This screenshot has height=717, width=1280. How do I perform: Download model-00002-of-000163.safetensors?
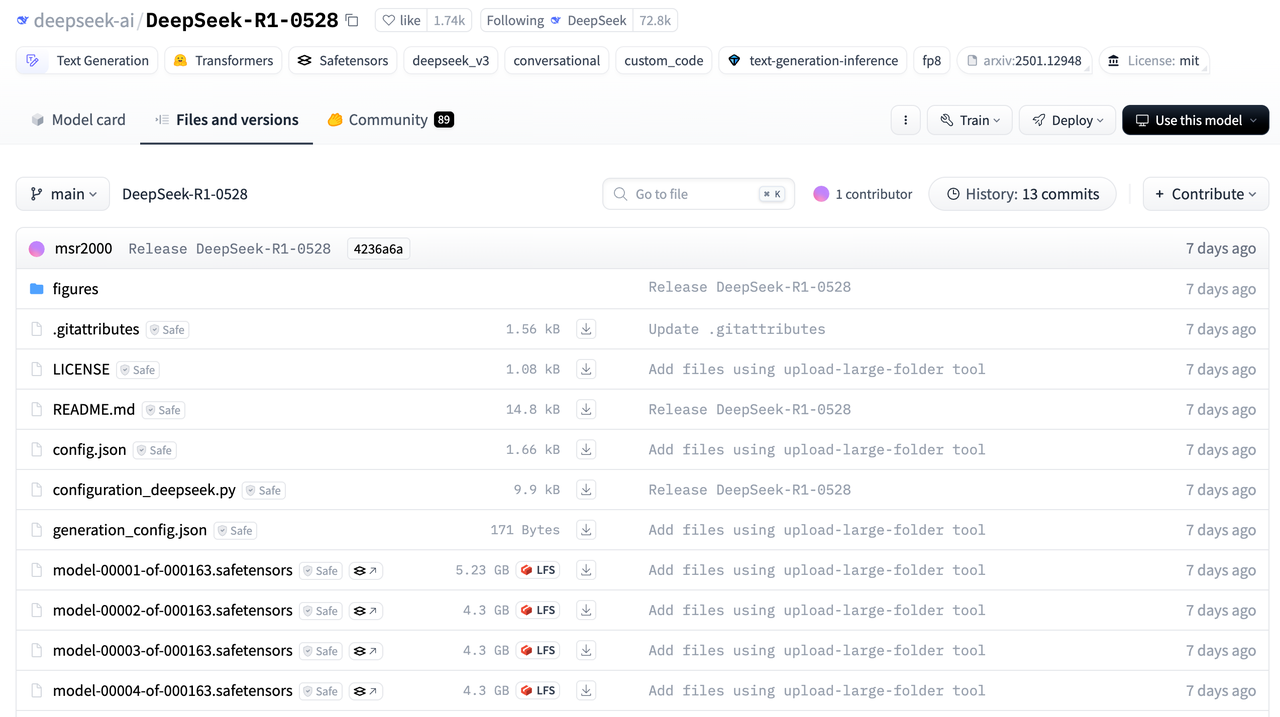pos(587,610)
